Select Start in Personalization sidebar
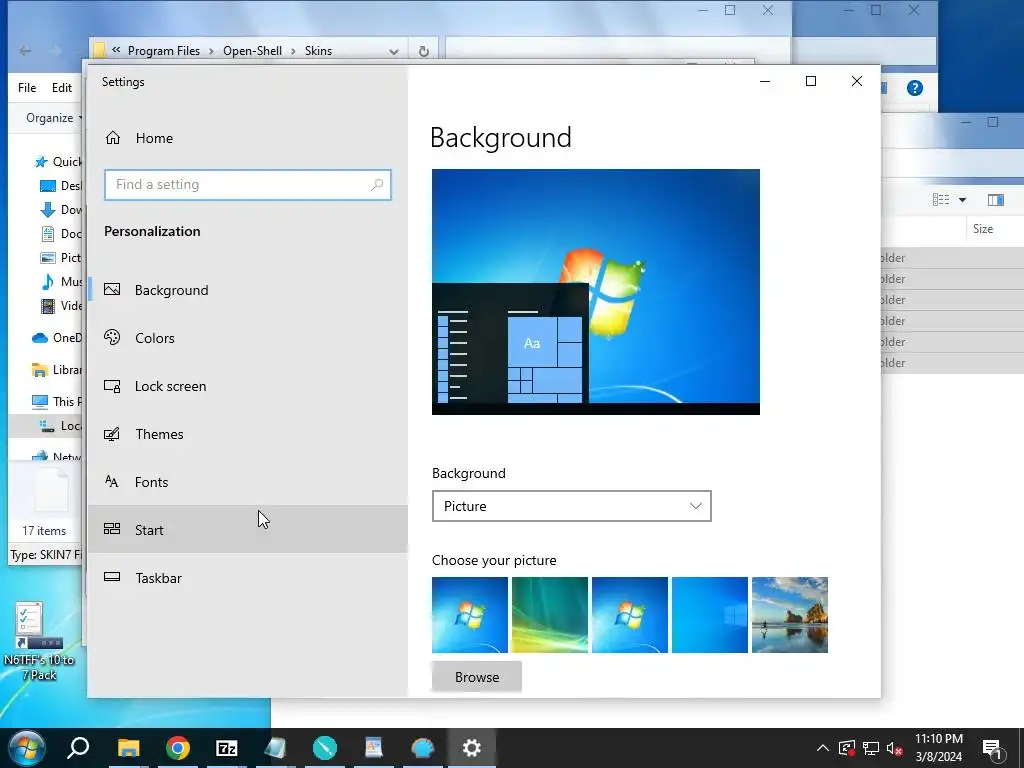This screenshot has height=768, width=1024. pos(248,530)
